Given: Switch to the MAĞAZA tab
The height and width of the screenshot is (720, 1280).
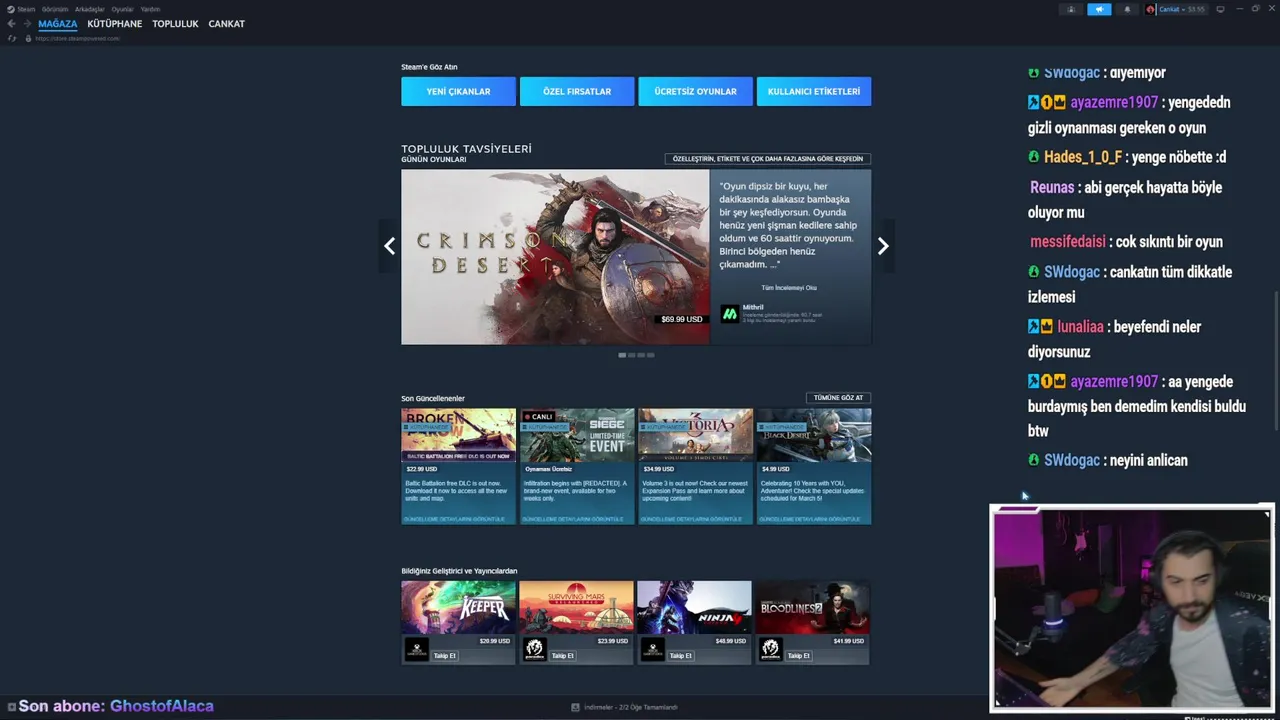Looking at the screenshot, I should [58, 24].
